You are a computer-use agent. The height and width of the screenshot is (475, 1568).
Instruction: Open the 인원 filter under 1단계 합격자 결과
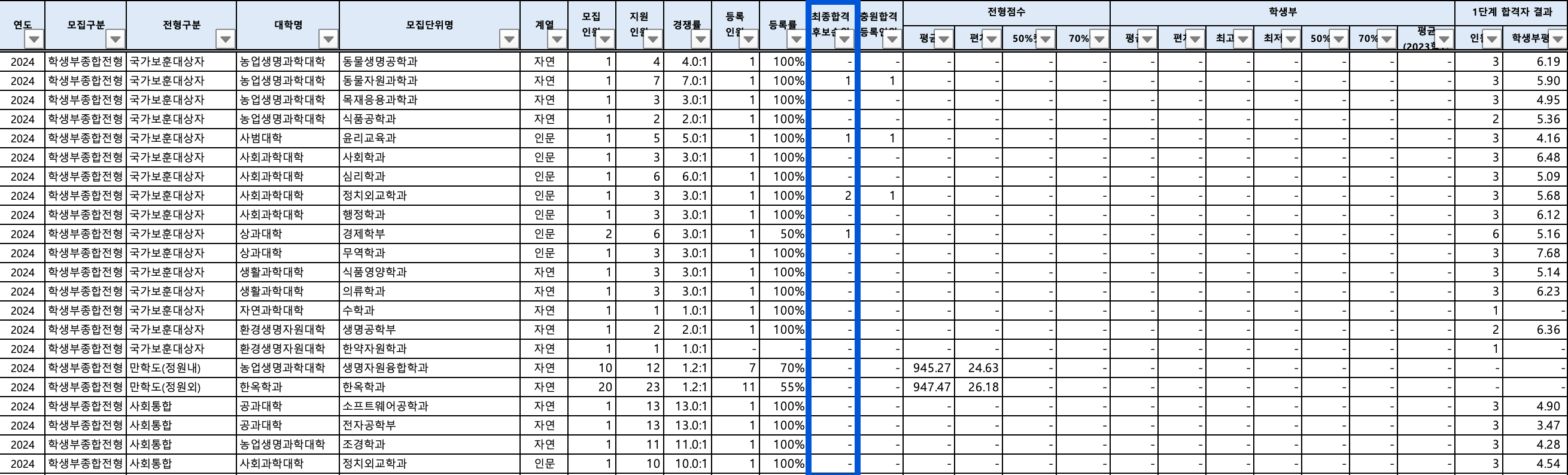(x=1492, y=39)
